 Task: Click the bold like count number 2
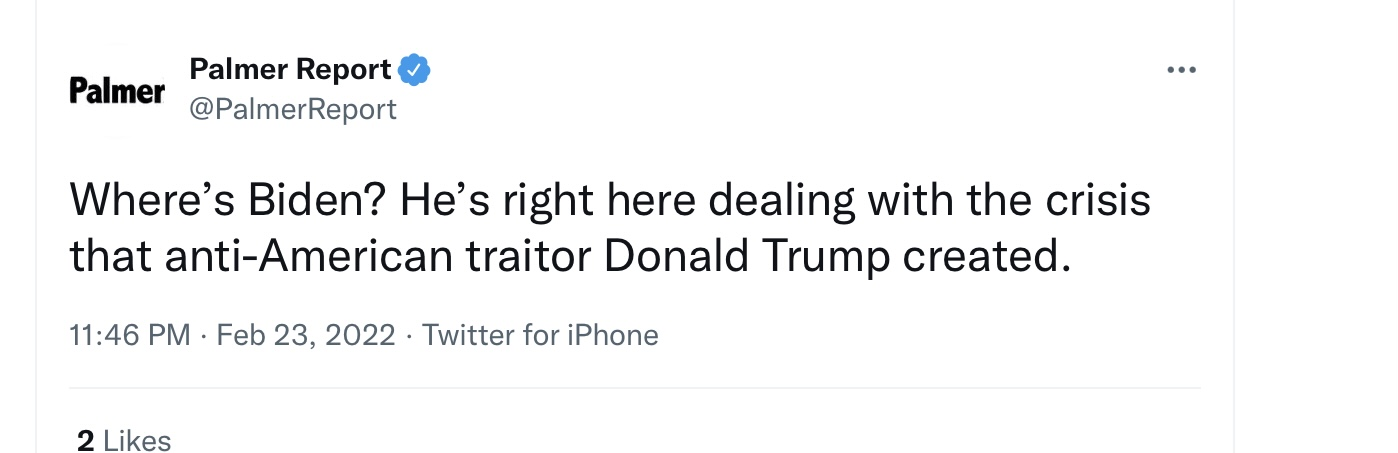click(x=85, y=440)
